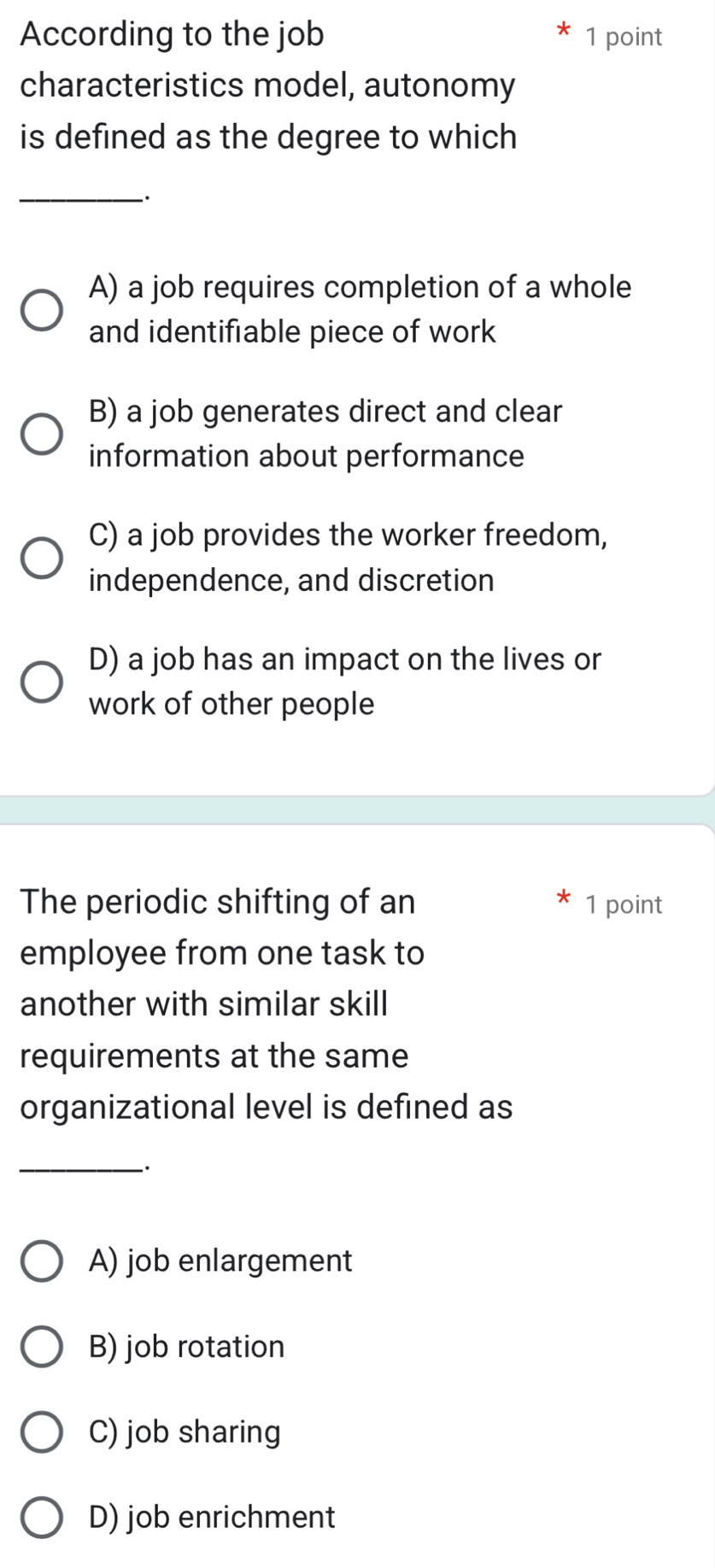Click the answer text for option A in question one

tap(359, 309)
